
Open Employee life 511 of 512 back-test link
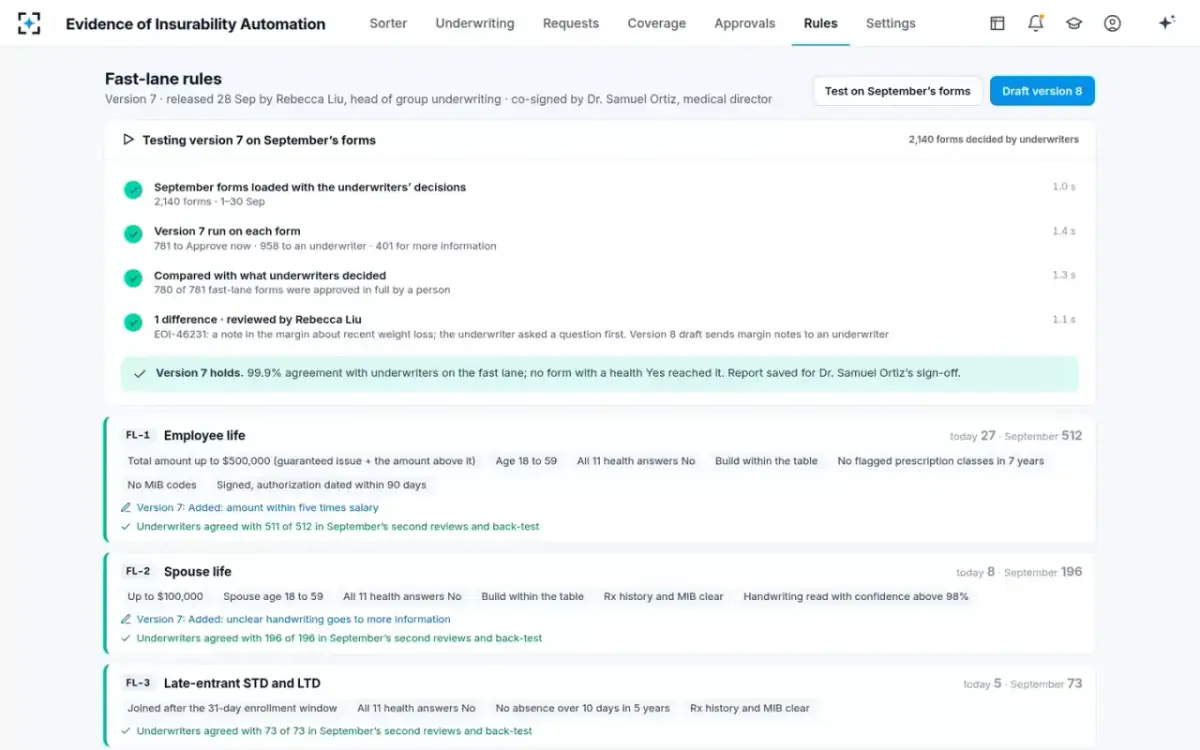[x=338, y=527]
